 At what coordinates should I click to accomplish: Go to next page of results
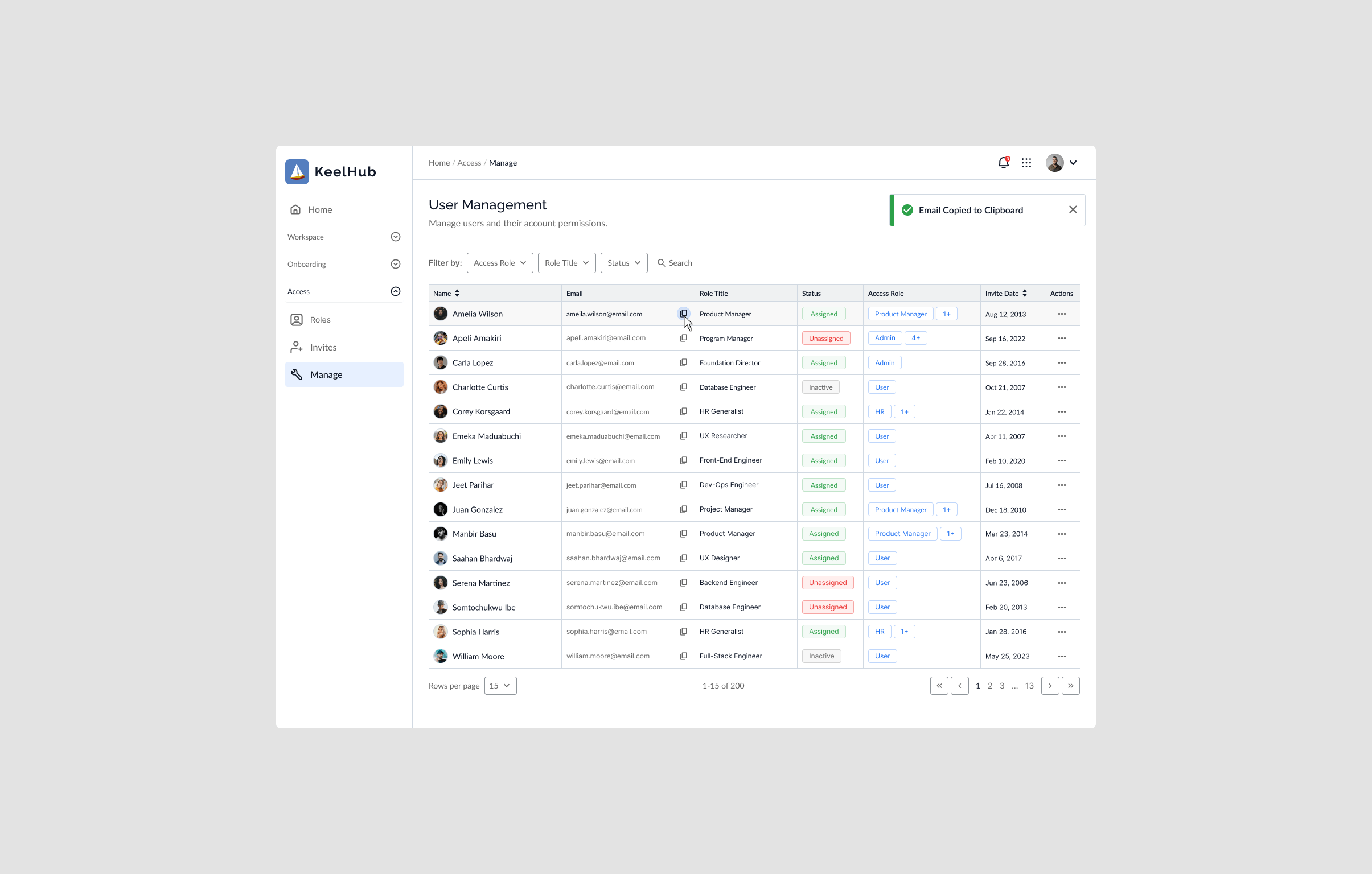coord(1050,686)
